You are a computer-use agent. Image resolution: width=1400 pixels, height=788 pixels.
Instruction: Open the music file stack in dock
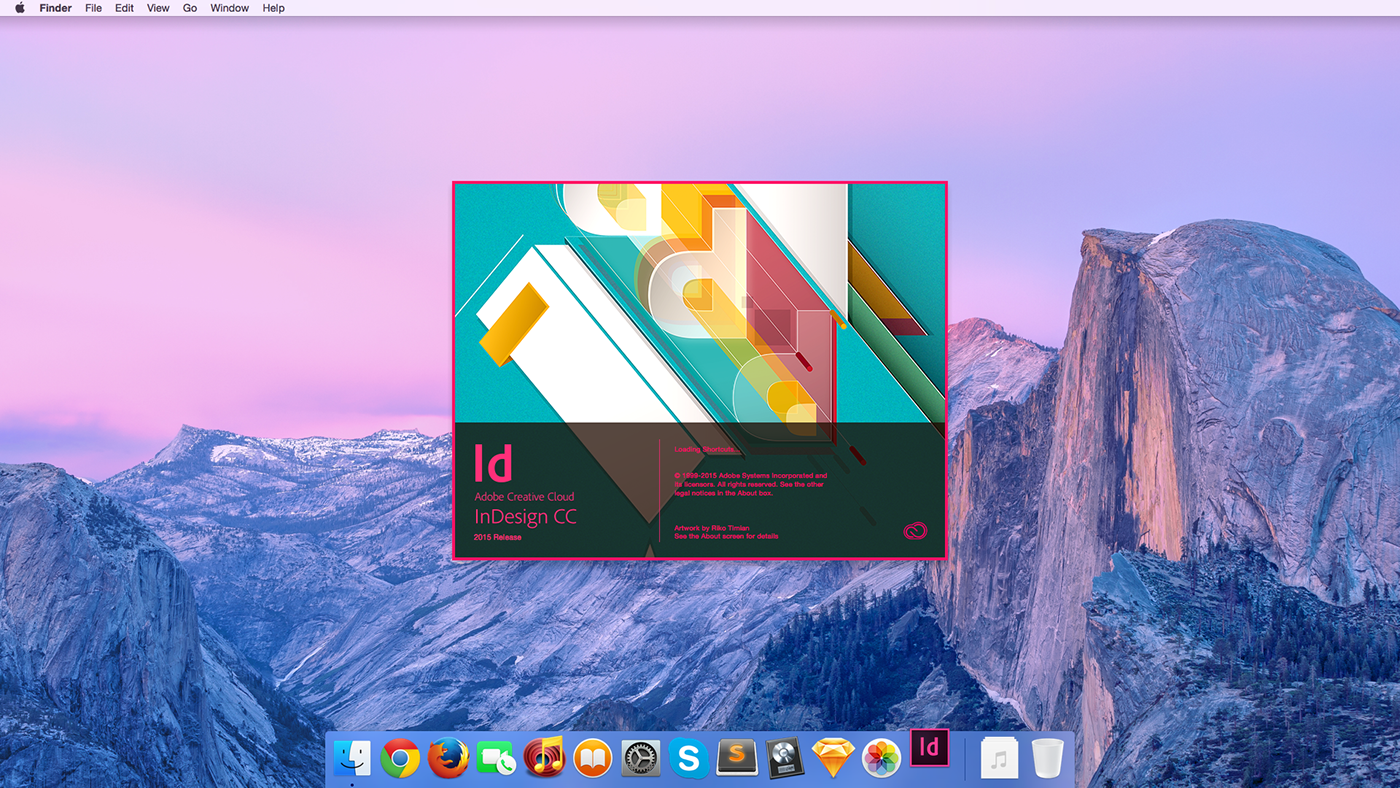click(x=999, y=759)
